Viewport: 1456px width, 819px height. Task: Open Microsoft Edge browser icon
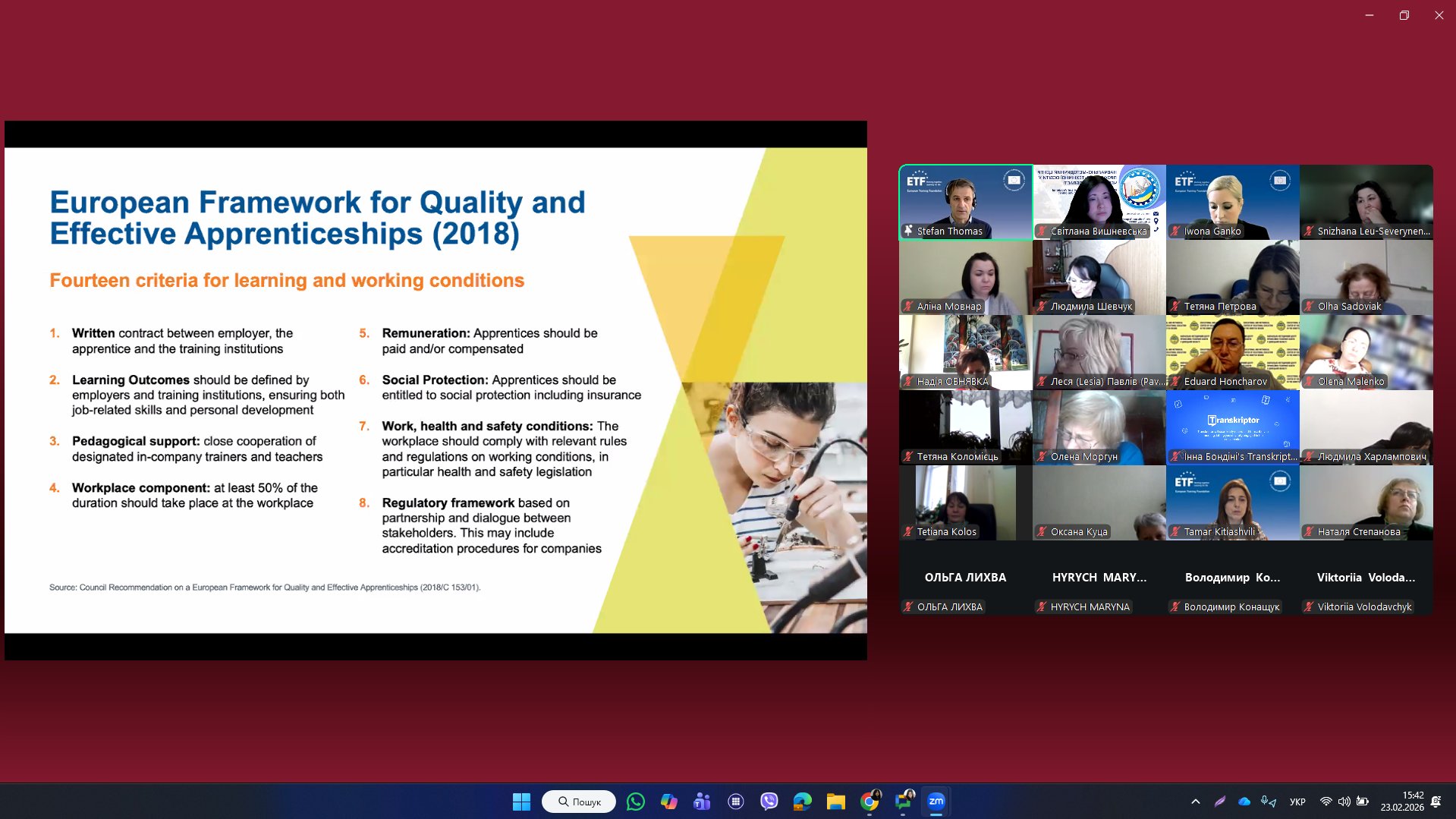click(802, 802)
